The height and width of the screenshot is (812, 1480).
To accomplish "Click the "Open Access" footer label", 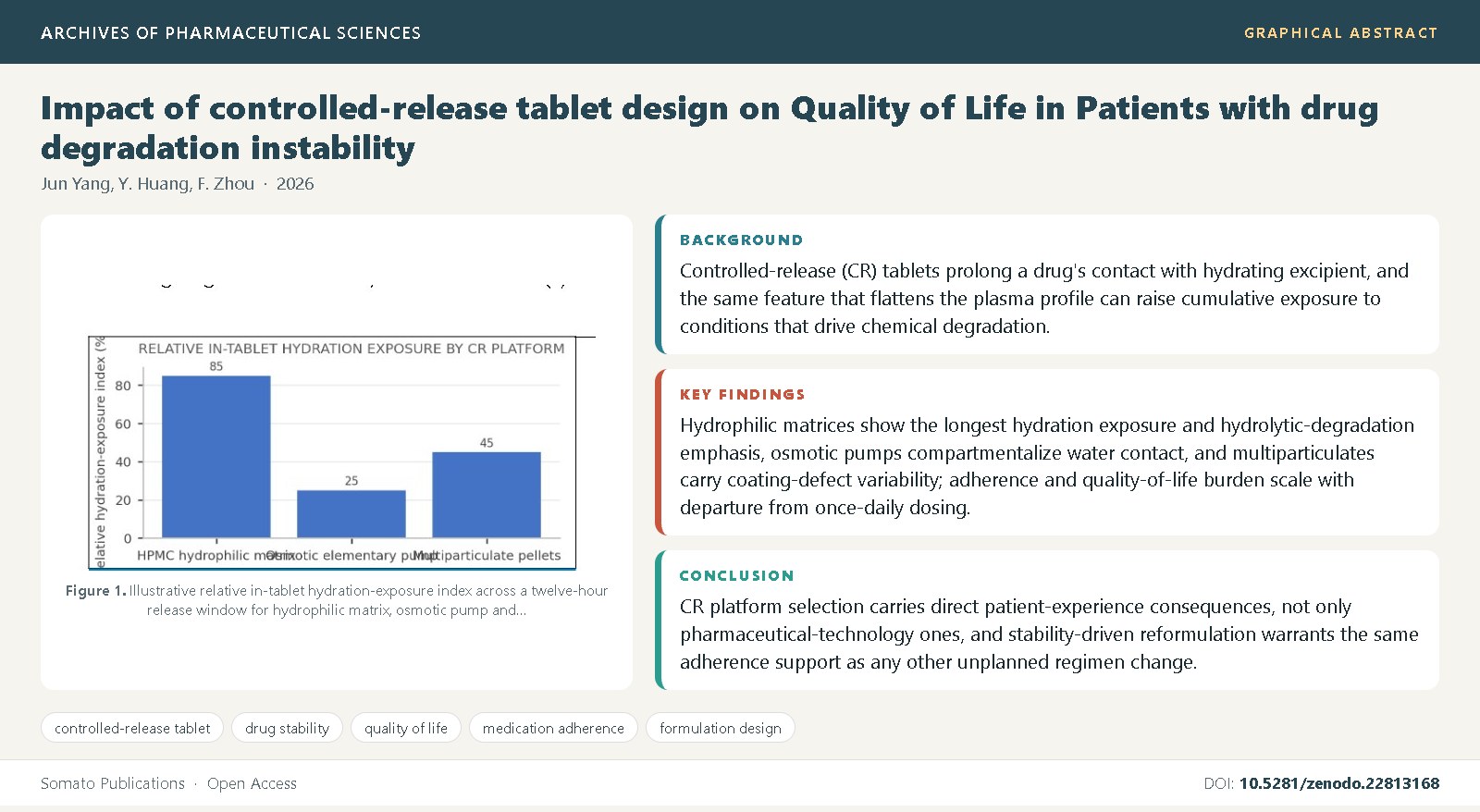I will click(252, 783).
